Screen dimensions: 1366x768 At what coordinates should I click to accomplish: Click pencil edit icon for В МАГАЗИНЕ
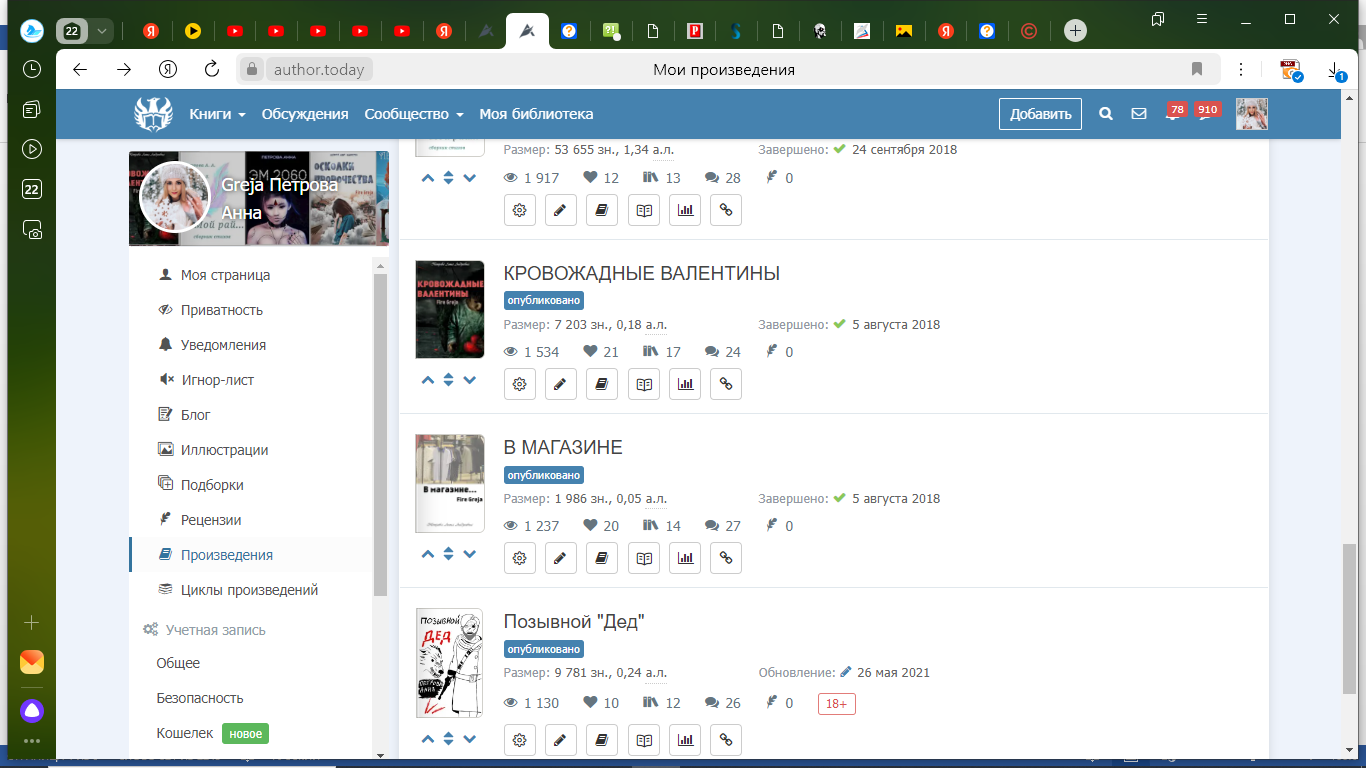point(561,558)
